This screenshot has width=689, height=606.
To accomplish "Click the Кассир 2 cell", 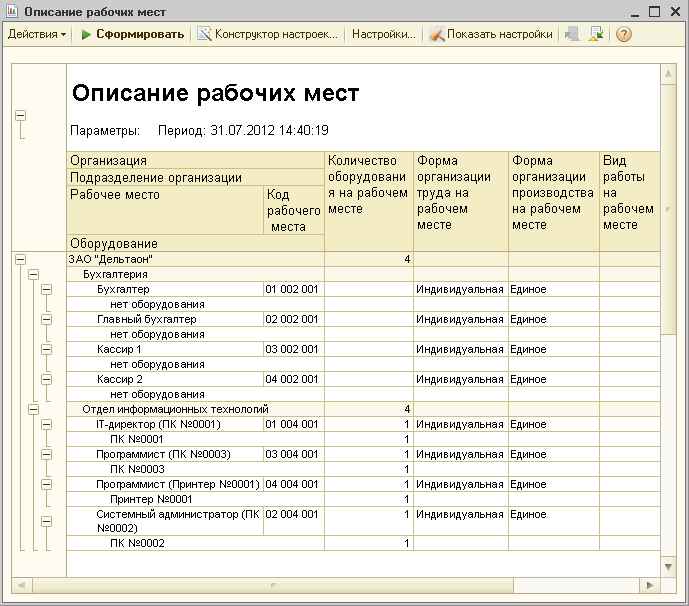I will point(165,379).
